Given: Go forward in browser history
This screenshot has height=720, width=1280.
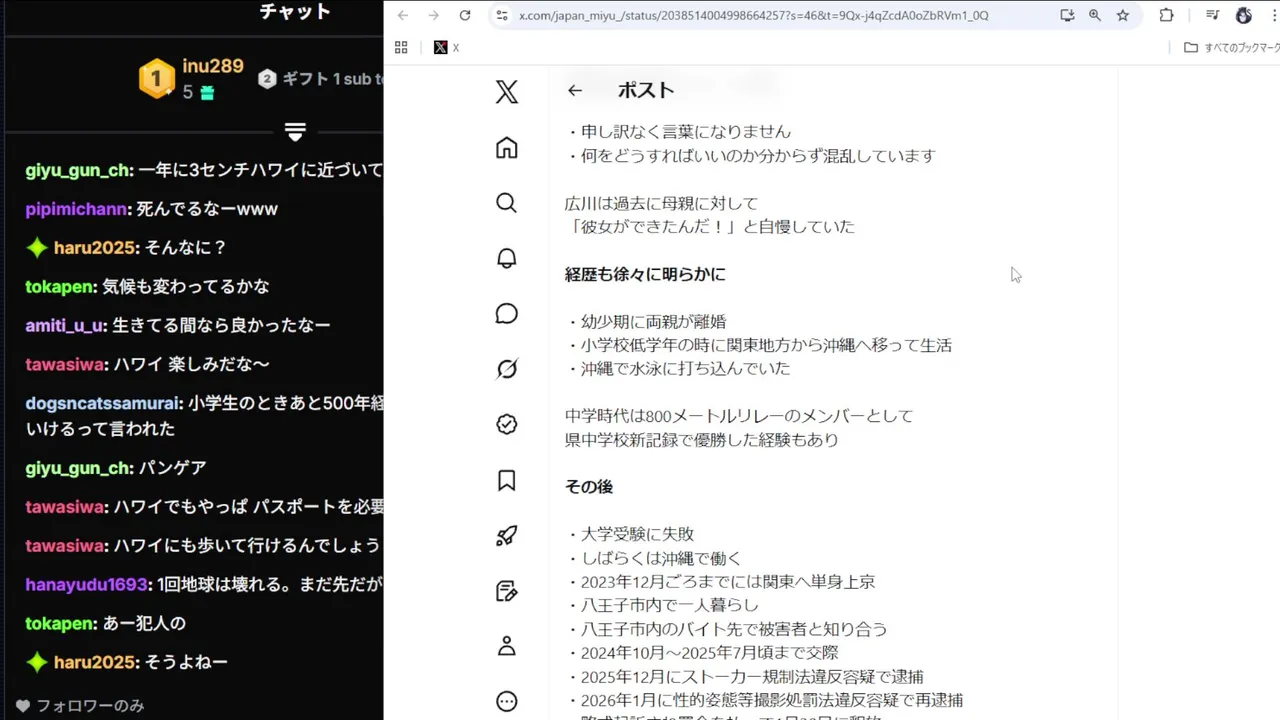Looking at the screenshot, I should (433, 15).
